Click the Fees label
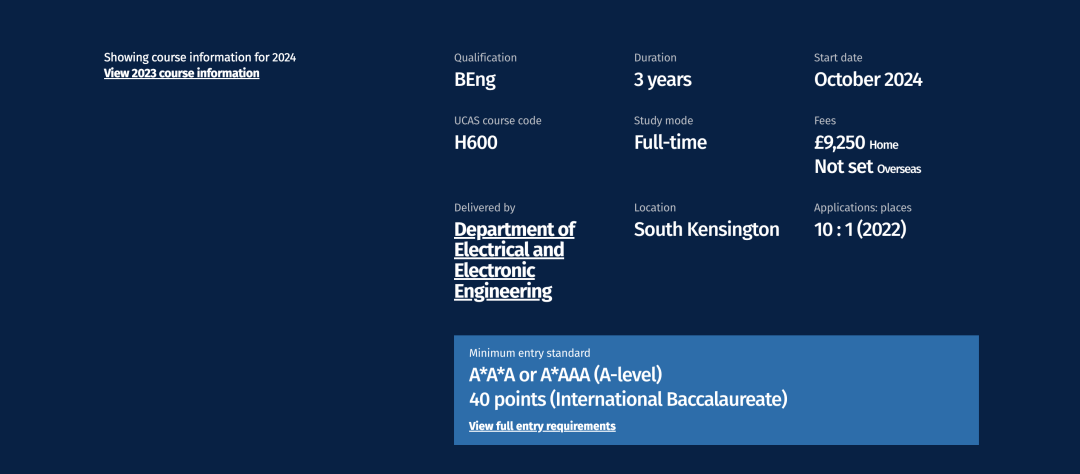 coord(825,121)
